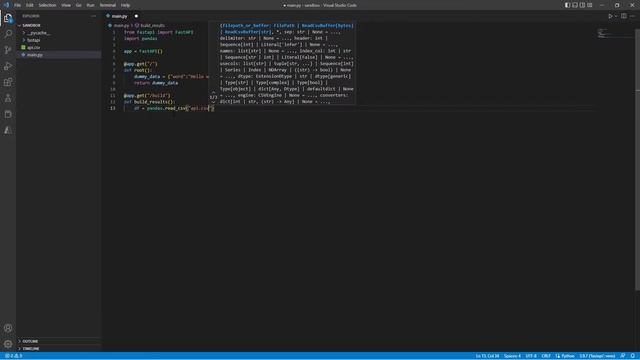
Task: Open the Search view in the activity bar
Action: [8, 34]
